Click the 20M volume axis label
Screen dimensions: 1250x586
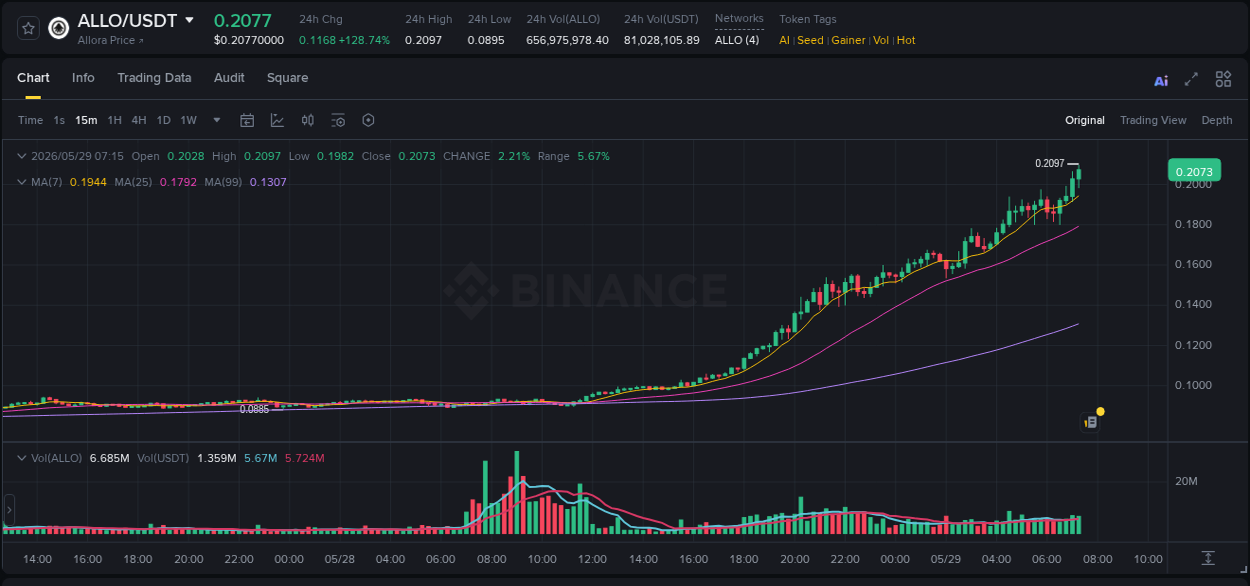coord(1186,481)
